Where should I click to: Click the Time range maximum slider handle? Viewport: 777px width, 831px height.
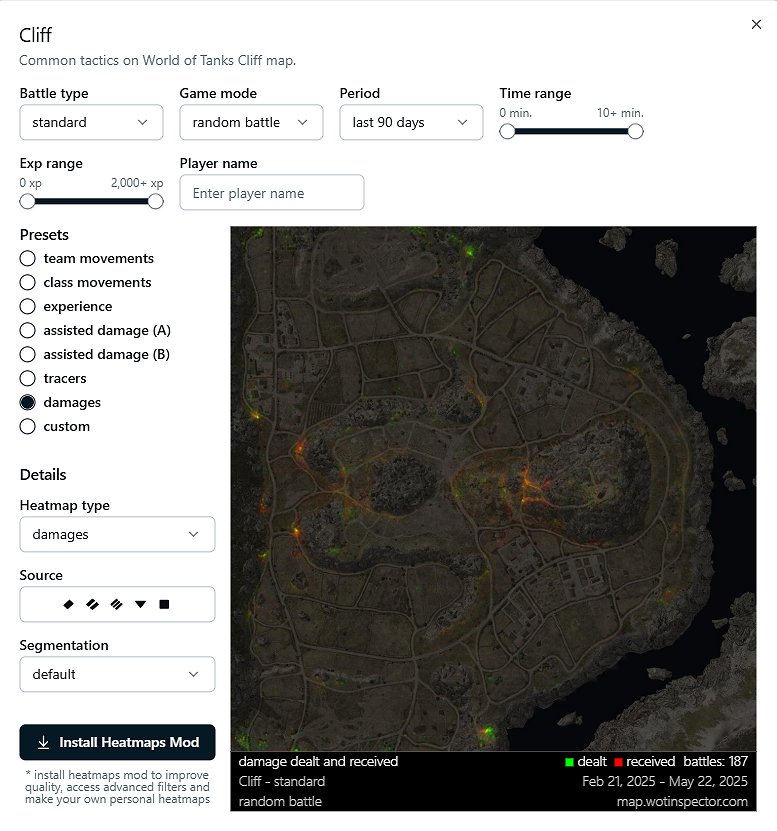pos(635,131)
